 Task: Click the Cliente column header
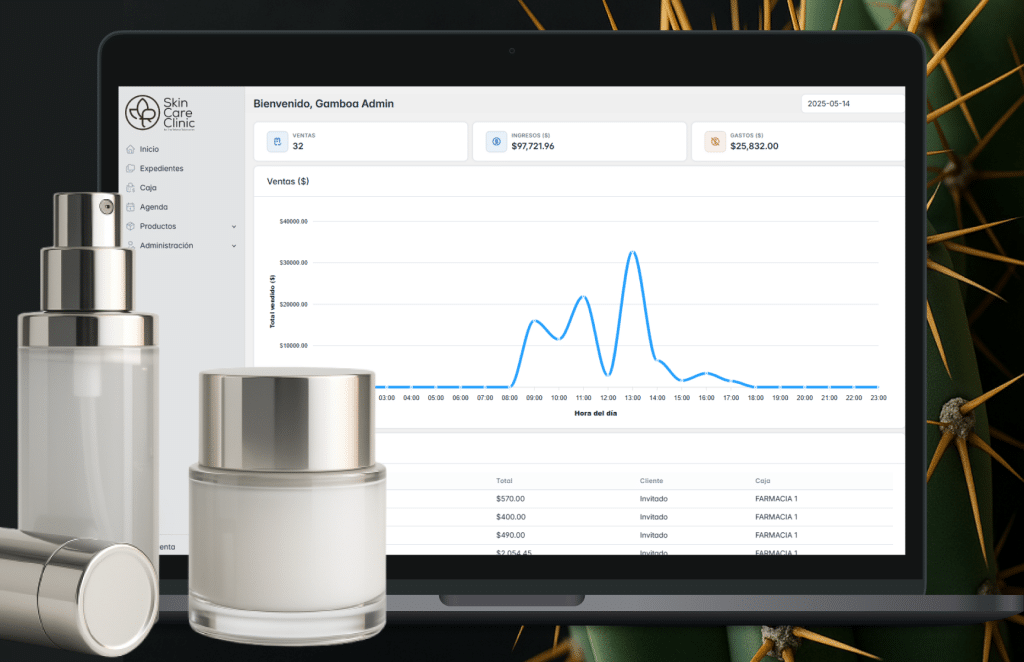click(651, 481)
